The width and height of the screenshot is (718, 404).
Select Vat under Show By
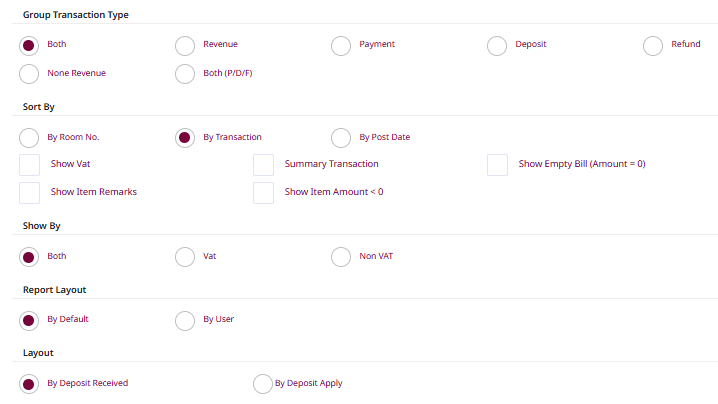point(185,257)
